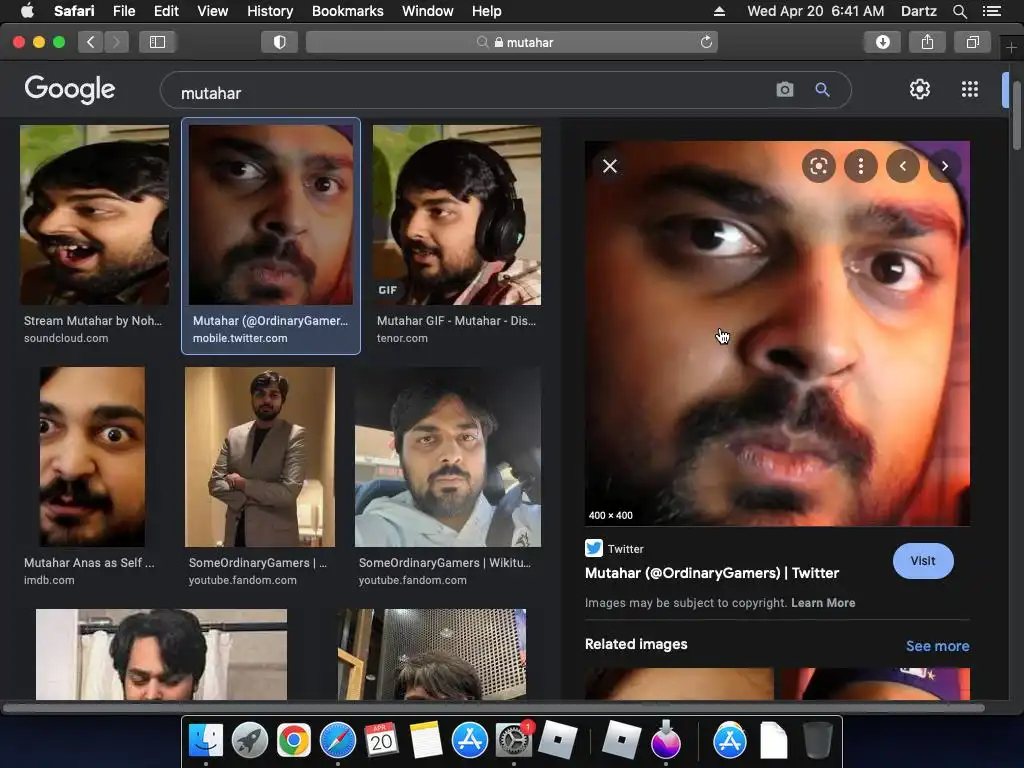
Task: Show the previous image in preview
Action: [x=903, y=166]
